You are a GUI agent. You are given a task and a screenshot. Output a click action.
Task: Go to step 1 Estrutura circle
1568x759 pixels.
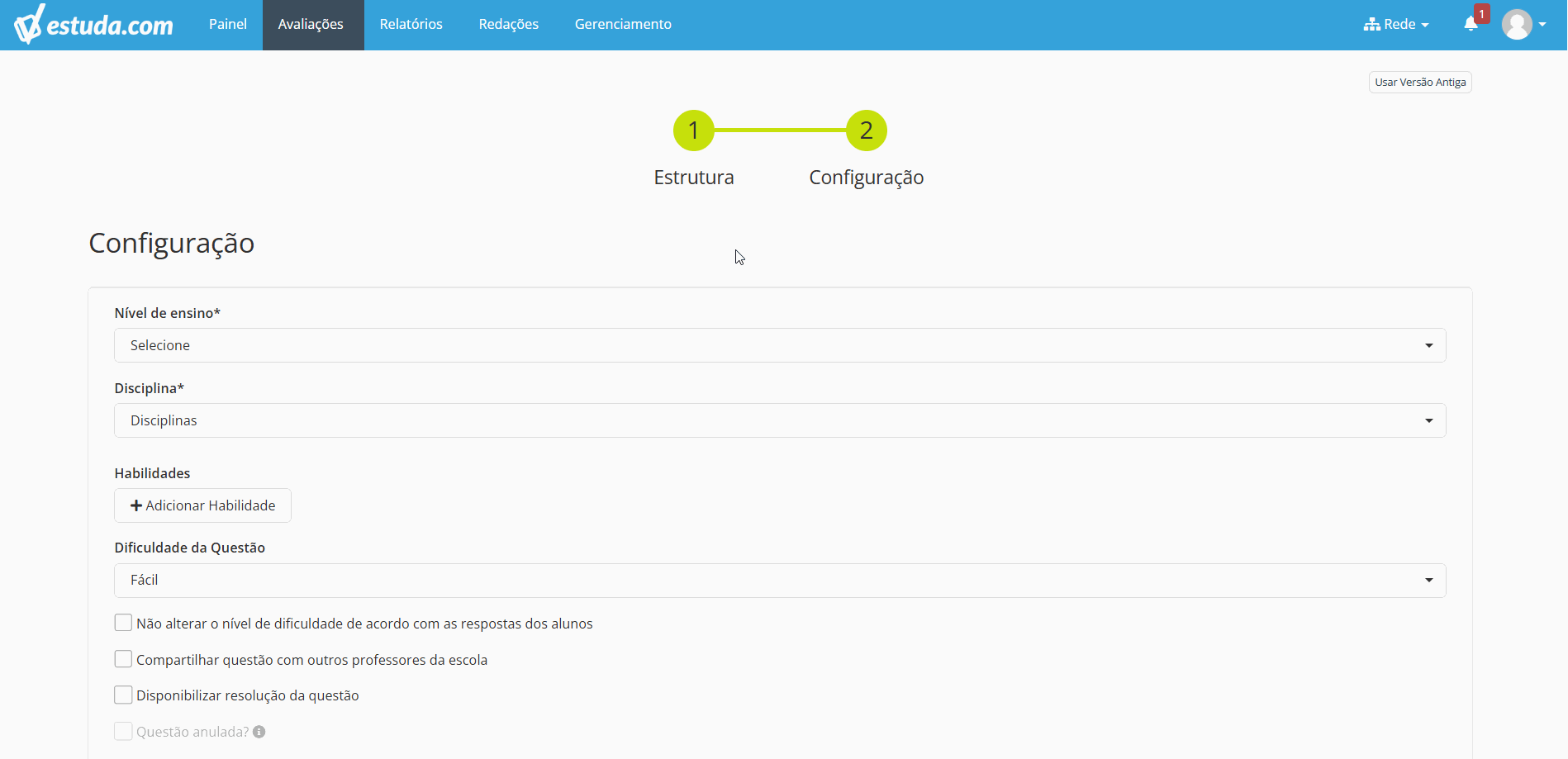[694, 130]
